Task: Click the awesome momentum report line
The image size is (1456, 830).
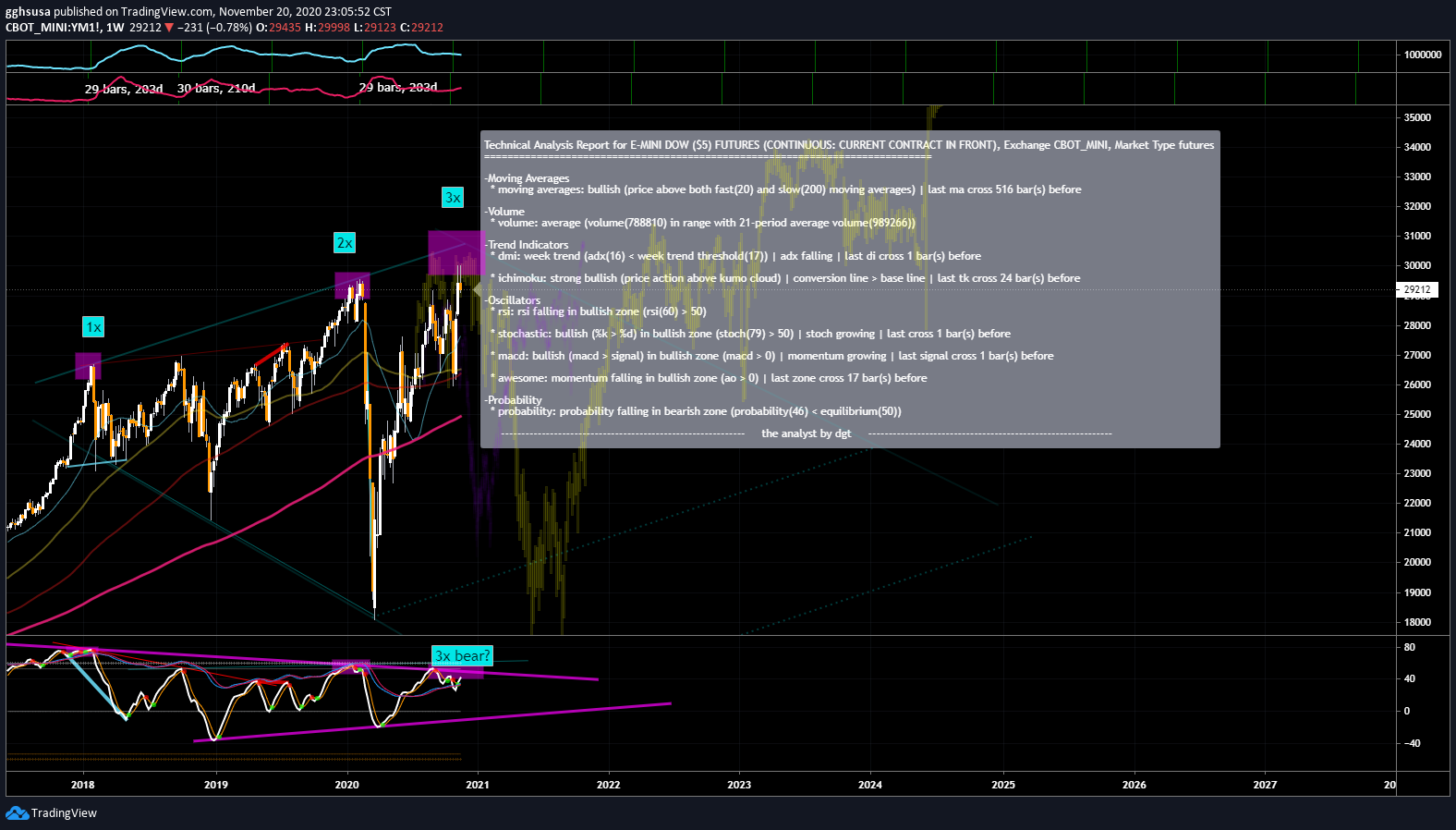Action: point(709,378)
